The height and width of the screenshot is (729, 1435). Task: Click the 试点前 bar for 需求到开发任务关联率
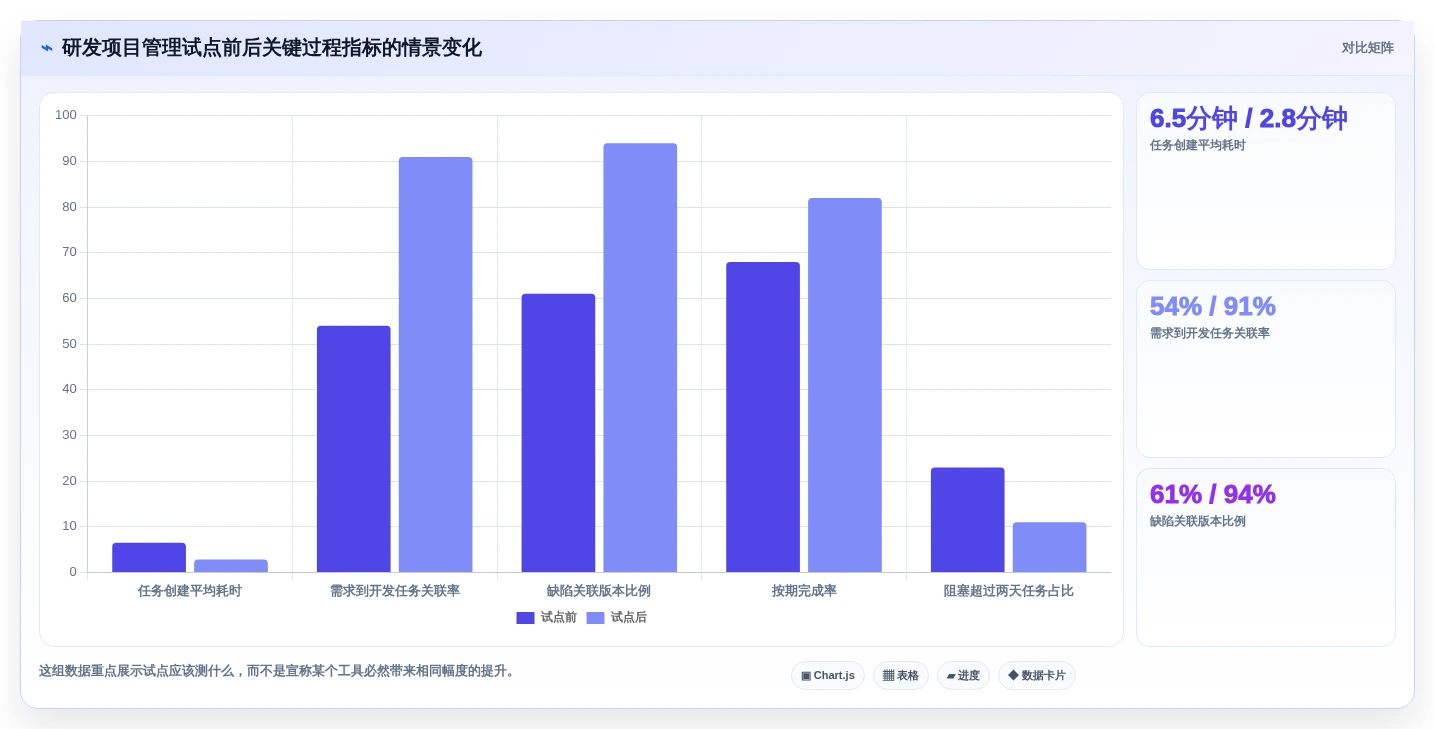(x=354, y=449)
